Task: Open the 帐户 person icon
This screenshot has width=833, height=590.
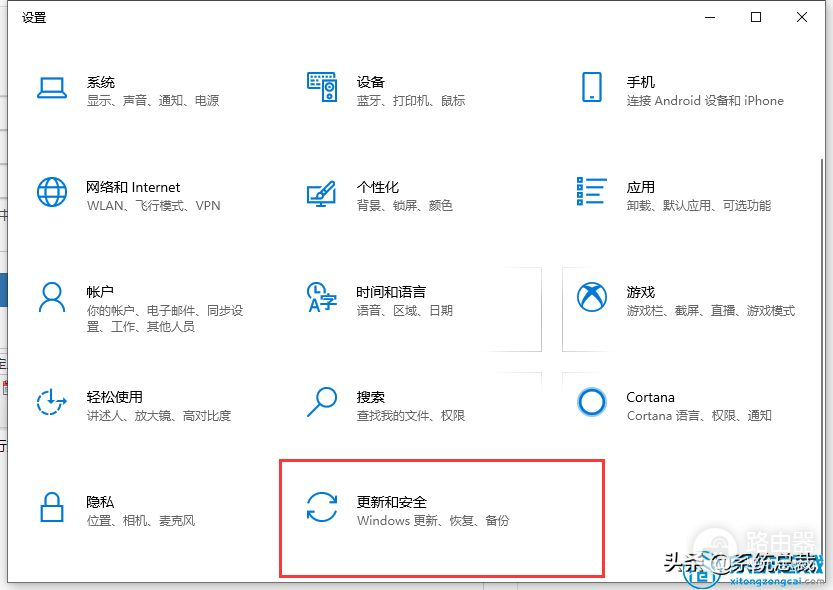Action: [52, 297]
